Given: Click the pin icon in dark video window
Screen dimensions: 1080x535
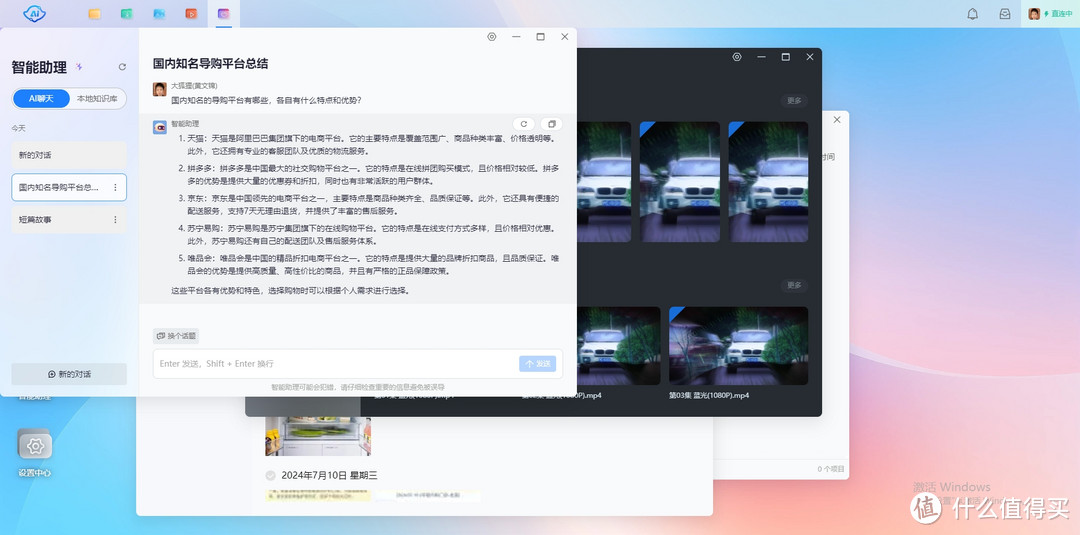Looking at the screenshot, I should pyautogui.click(x=737, y=57).
